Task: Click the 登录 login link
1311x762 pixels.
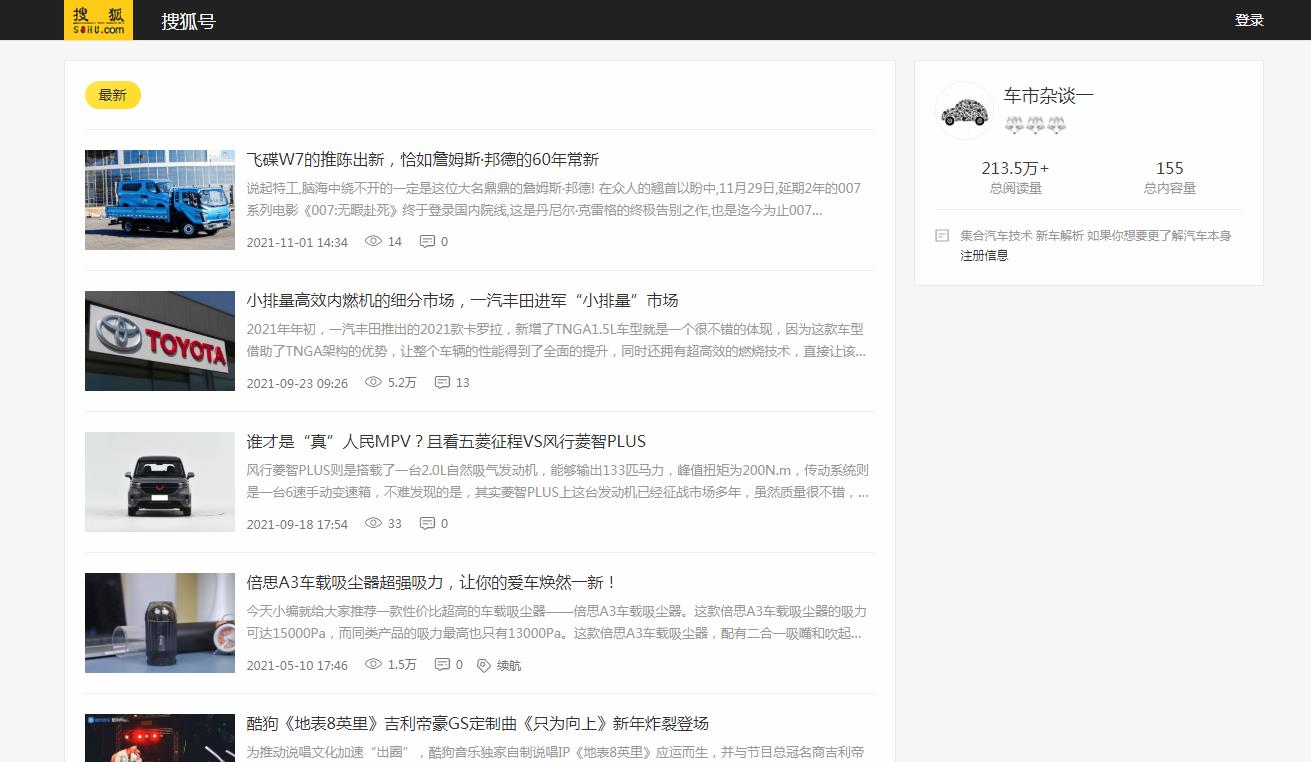Action: 1249,20
